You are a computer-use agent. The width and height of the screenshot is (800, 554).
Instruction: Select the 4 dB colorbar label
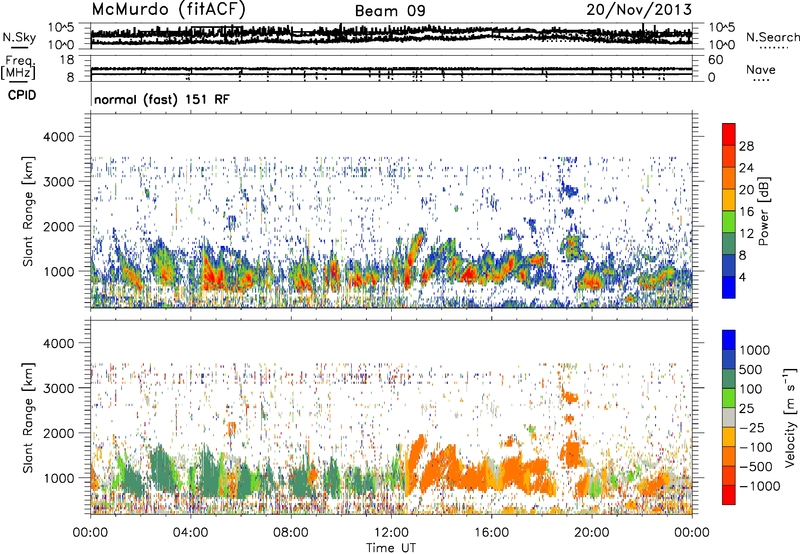tap(742, 277)
